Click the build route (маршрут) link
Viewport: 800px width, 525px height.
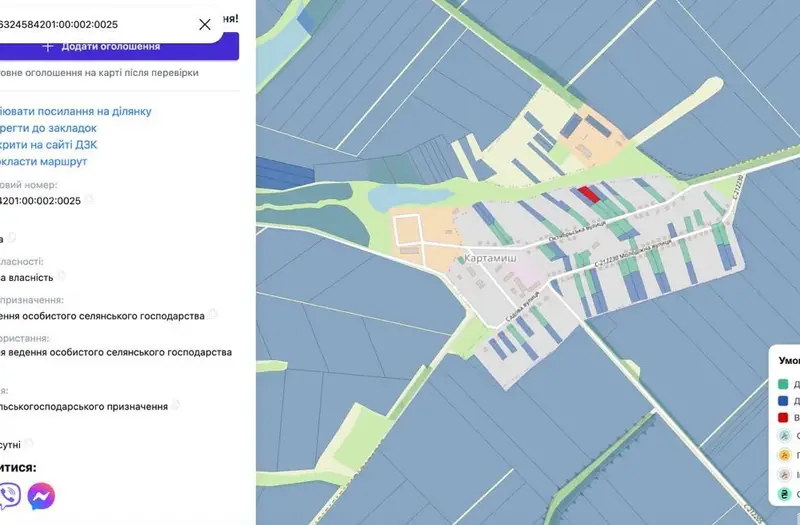(x=44, y=161)
